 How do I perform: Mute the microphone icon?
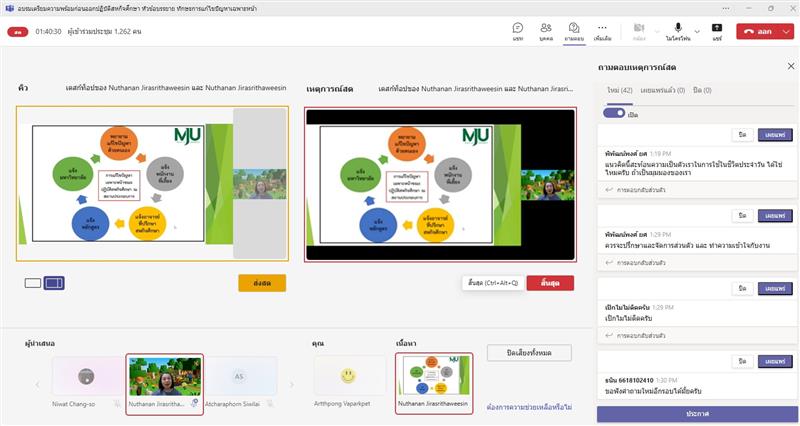tap(677, 28)
